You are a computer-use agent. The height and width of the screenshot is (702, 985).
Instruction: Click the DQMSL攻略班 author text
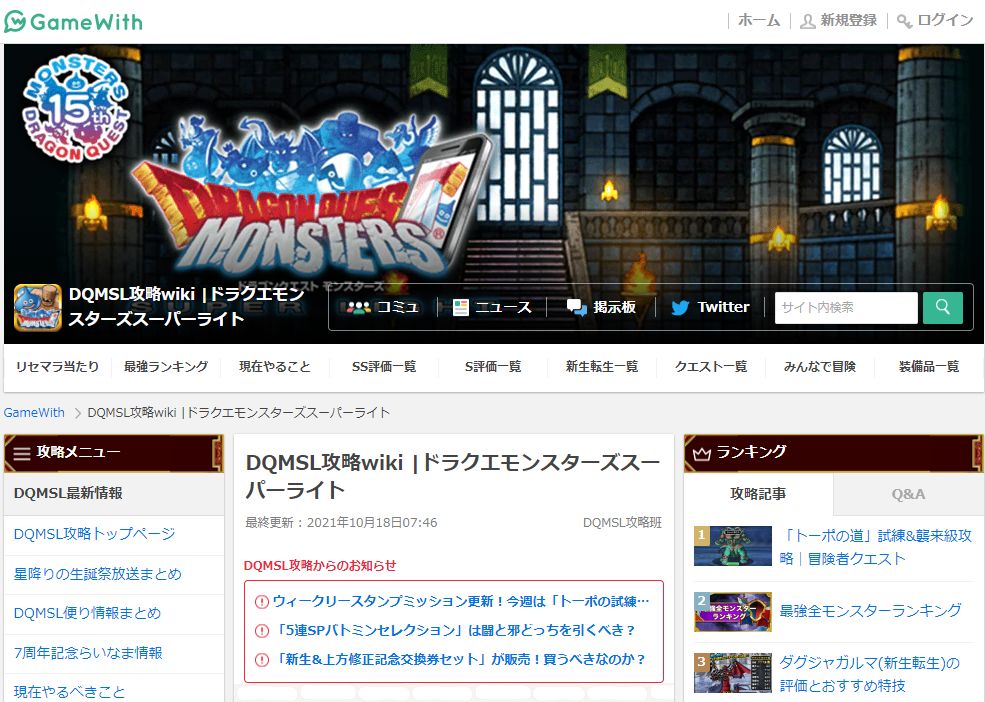[622, 523]
